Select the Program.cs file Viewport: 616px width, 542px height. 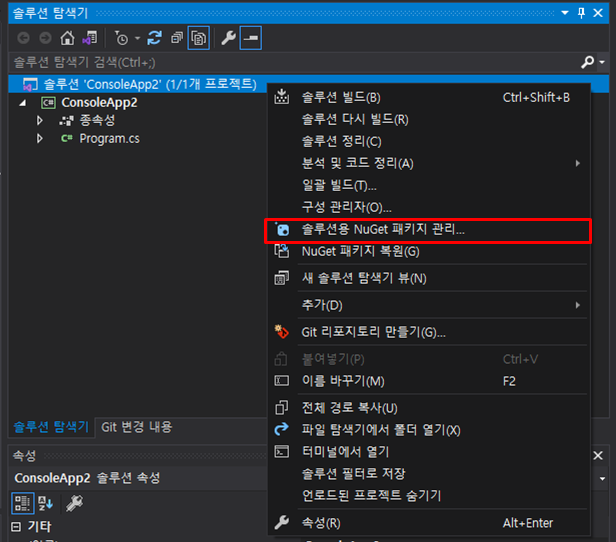point(109,138)
